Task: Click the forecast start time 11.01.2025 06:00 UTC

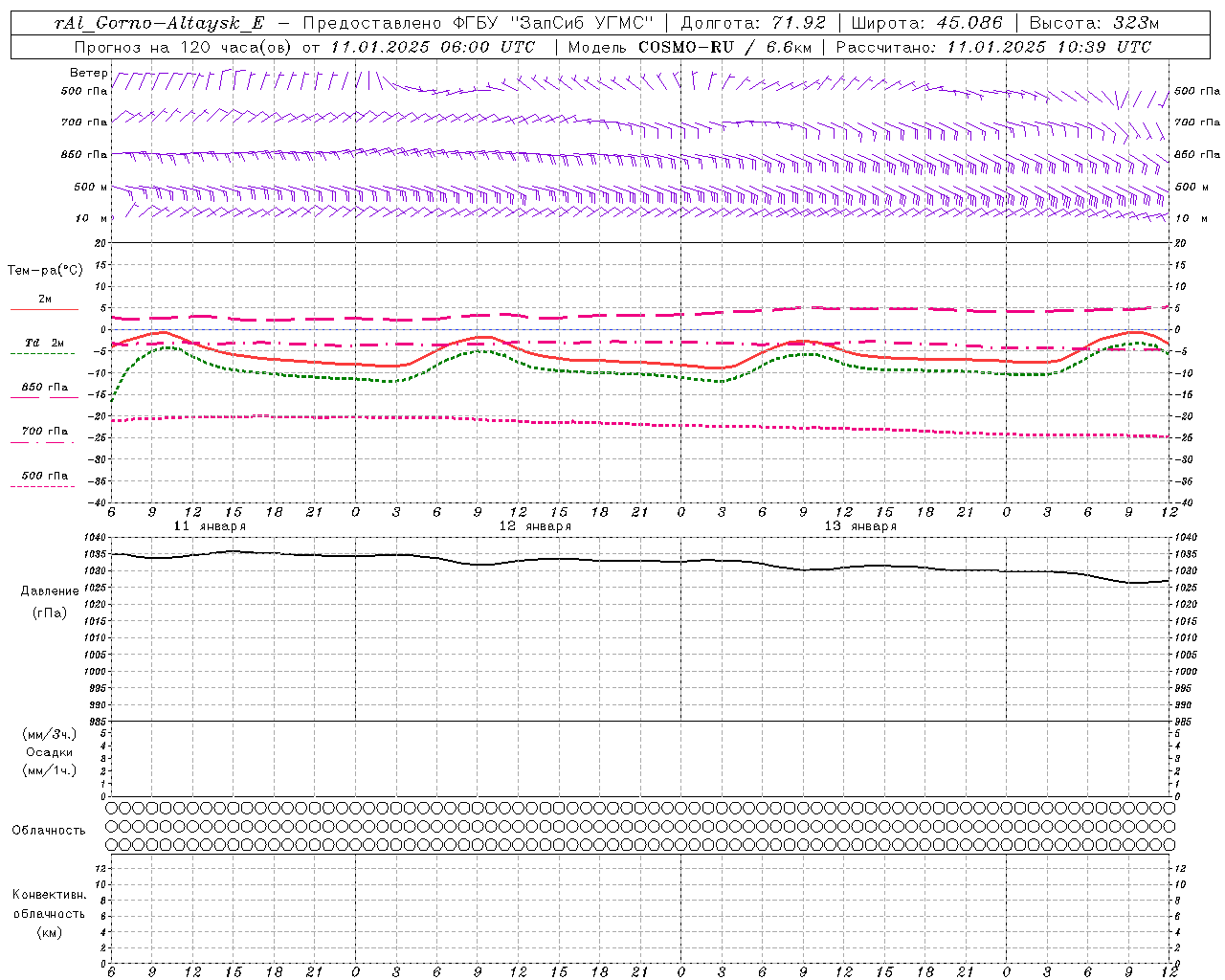Action: point(433,47)
